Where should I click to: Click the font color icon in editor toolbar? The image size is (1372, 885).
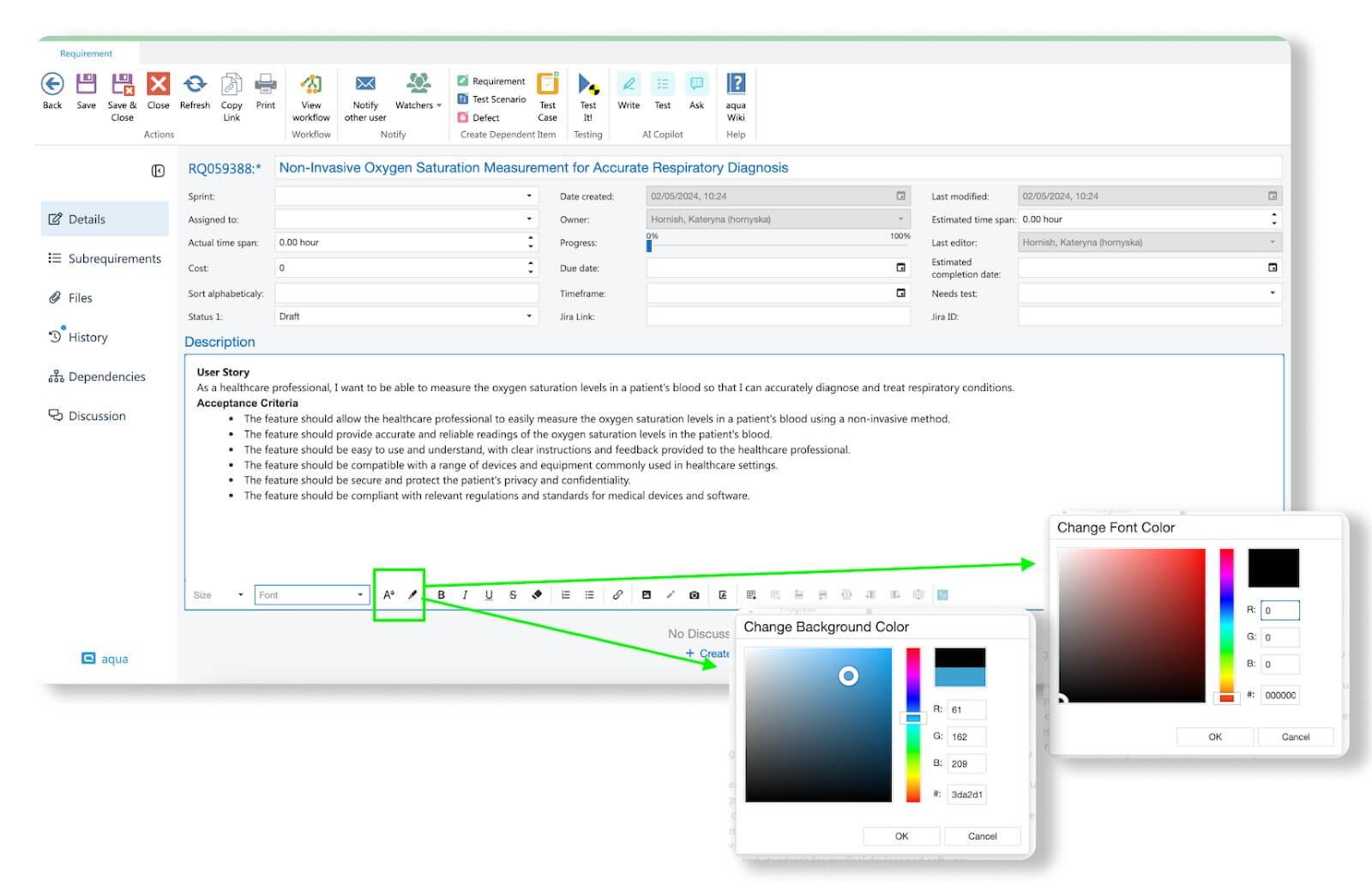[x=388, y=594]
